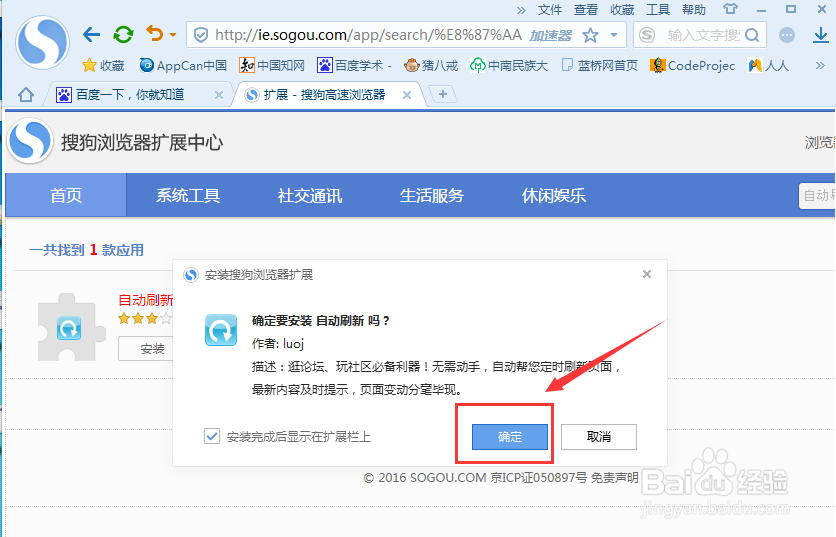This screenshot has width=836, height=537.
Task: Open the 帮助 menu
Action: pyautogui.click(x=694, y=10)
